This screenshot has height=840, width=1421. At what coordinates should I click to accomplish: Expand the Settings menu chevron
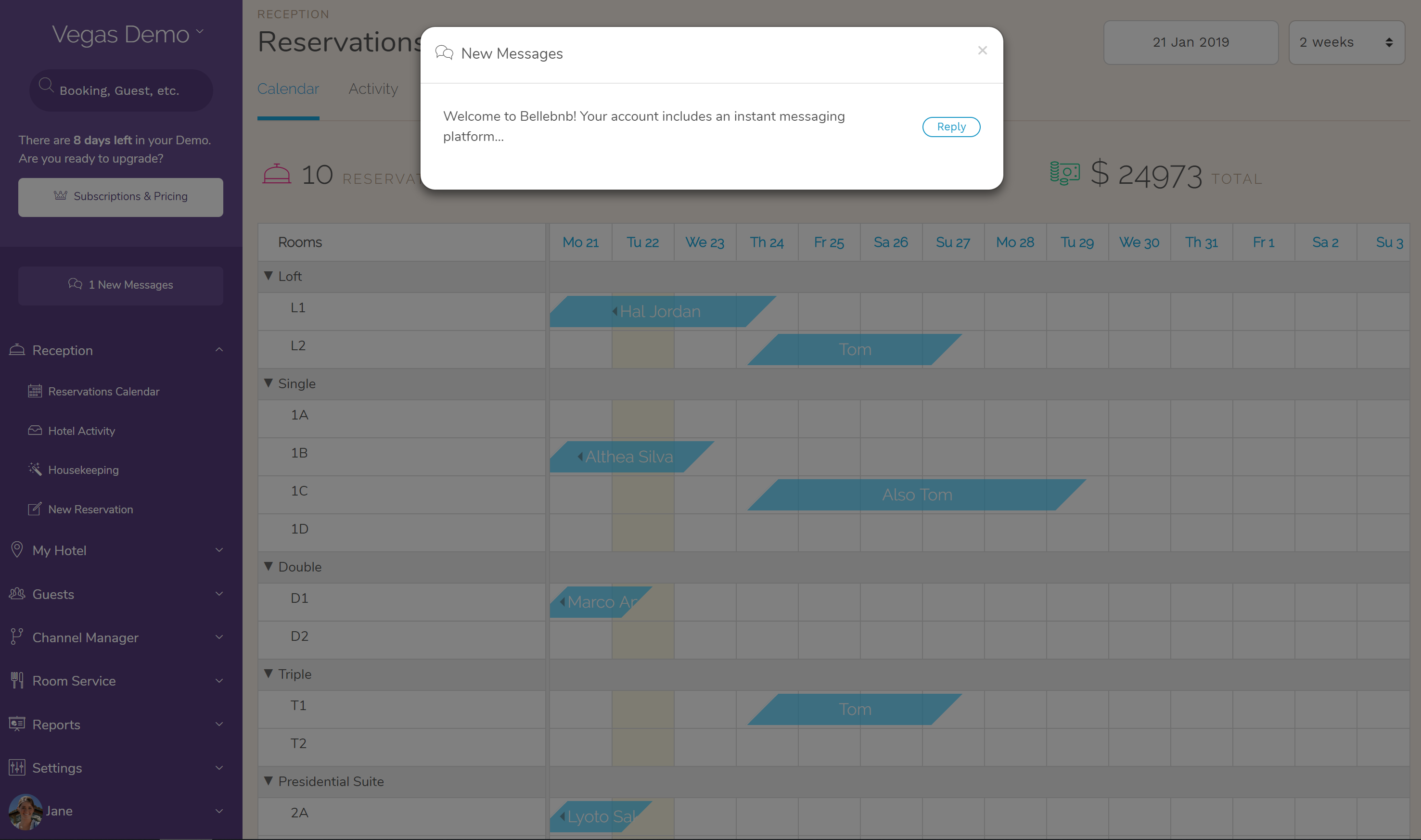click(x=219, y=767)
